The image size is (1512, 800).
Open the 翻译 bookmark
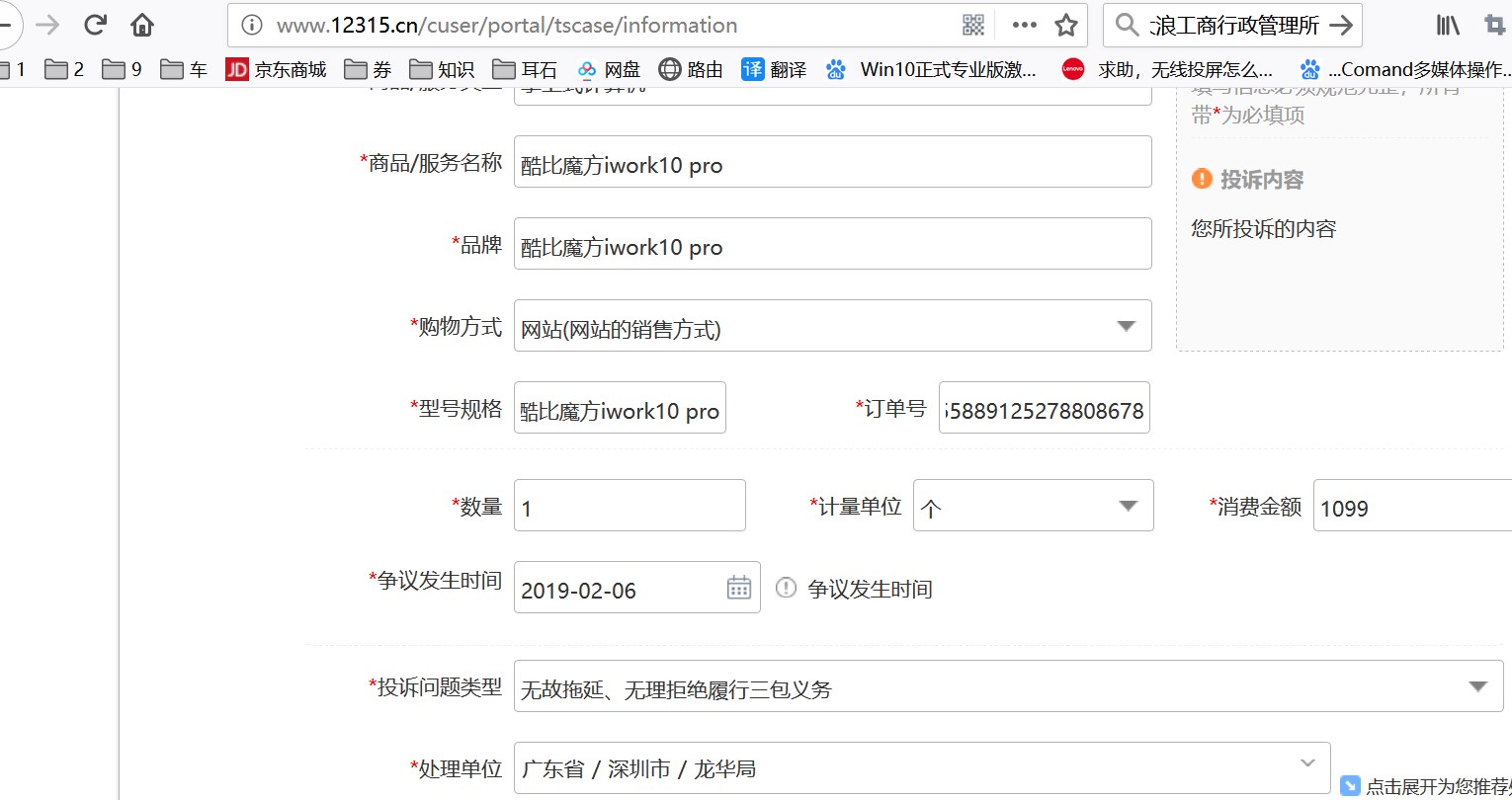coord(774,69)
